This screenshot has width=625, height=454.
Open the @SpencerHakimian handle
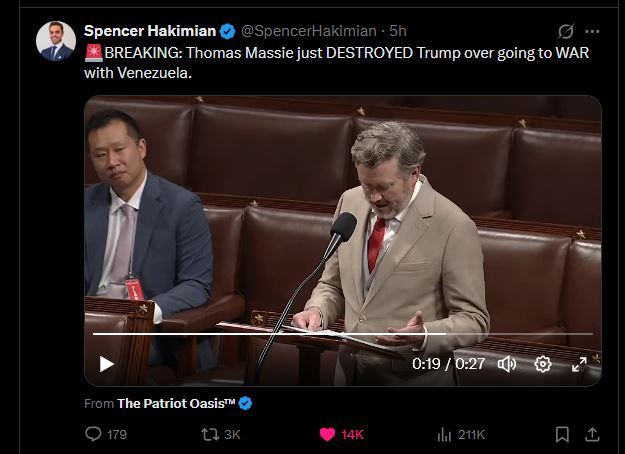(x=309, y=31)
